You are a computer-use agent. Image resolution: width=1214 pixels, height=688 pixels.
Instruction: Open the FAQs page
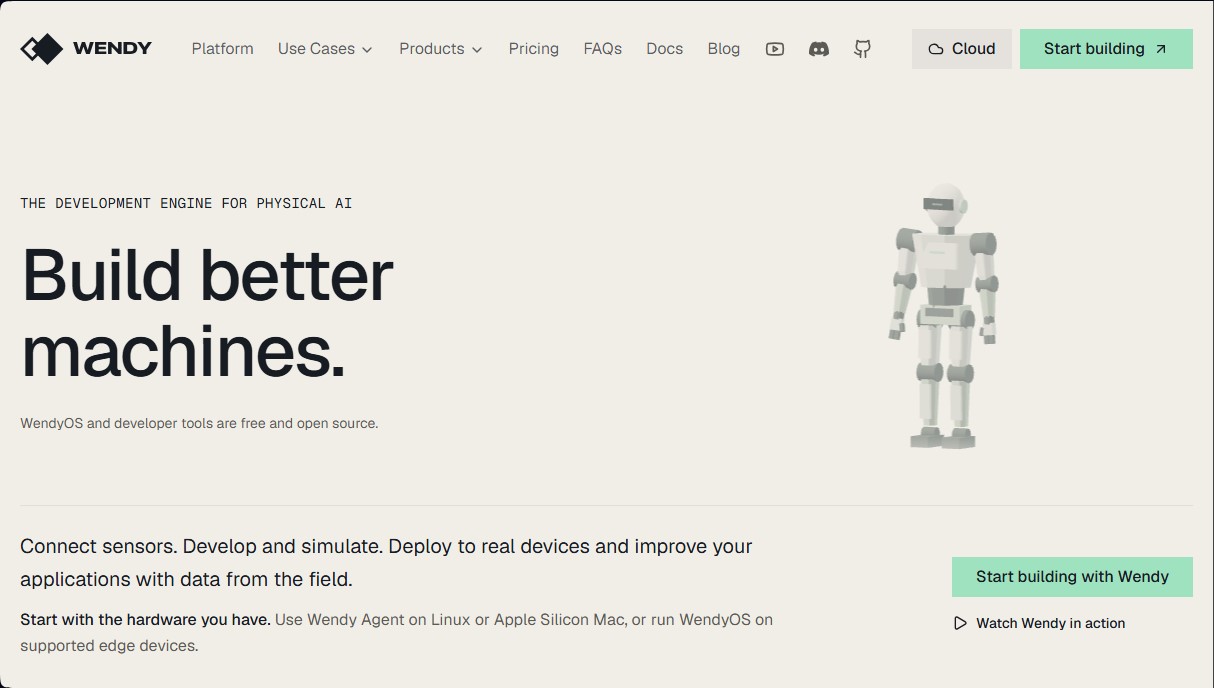coord(603,49)
